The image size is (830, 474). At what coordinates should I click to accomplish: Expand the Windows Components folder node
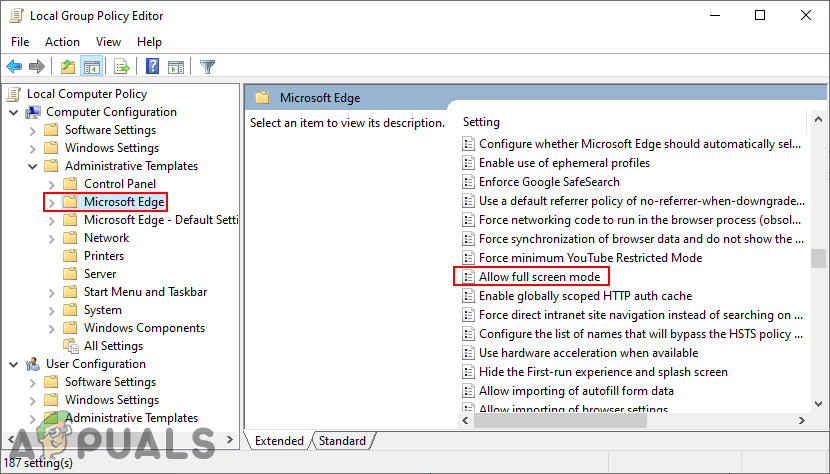[52, 328]
